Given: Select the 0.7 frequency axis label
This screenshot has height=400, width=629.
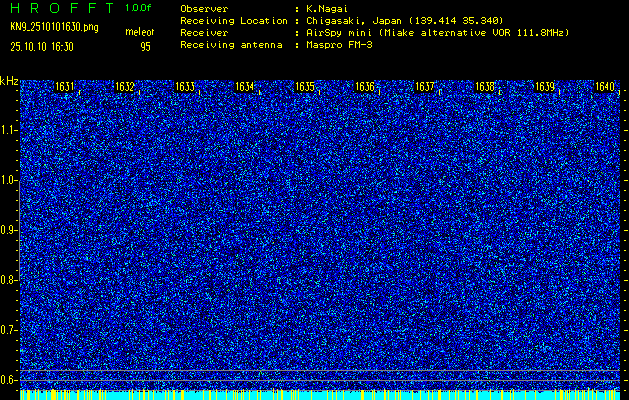Looking at the screenshot, I should coord(9,329).
